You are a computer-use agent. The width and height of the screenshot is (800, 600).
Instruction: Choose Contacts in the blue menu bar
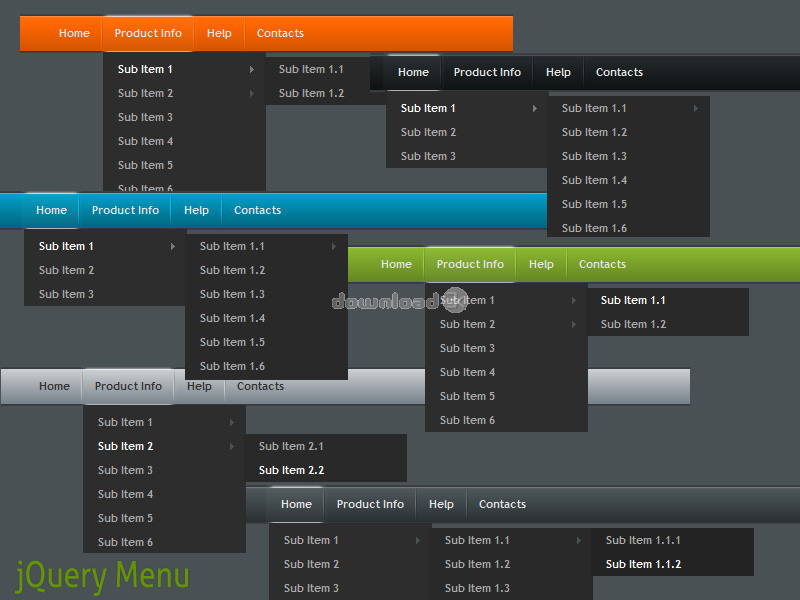click(x=258, y=210)
